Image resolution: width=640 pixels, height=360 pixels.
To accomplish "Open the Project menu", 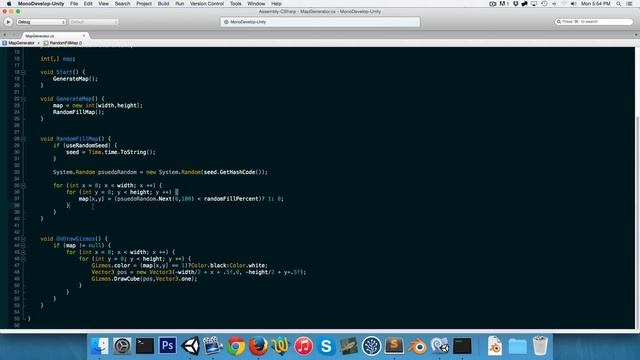I will [x=144, y=4].
